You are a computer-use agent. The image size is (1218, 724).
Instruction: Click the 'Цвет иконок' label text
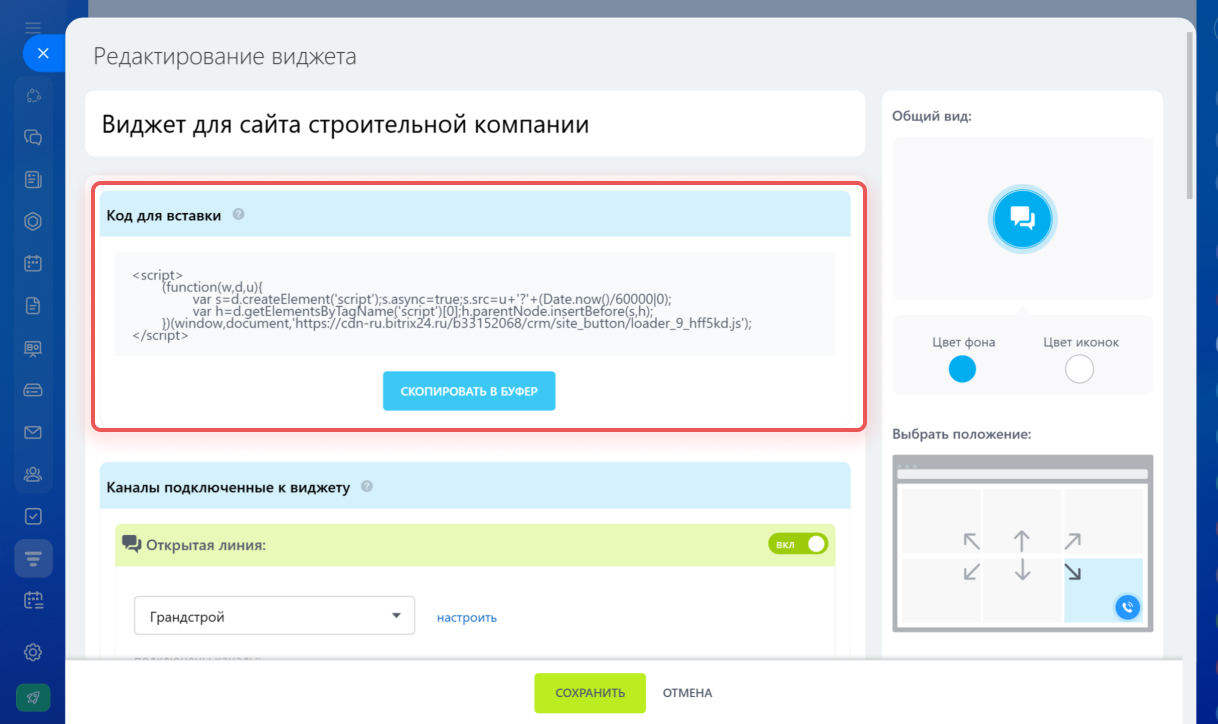click(1081, 342)
